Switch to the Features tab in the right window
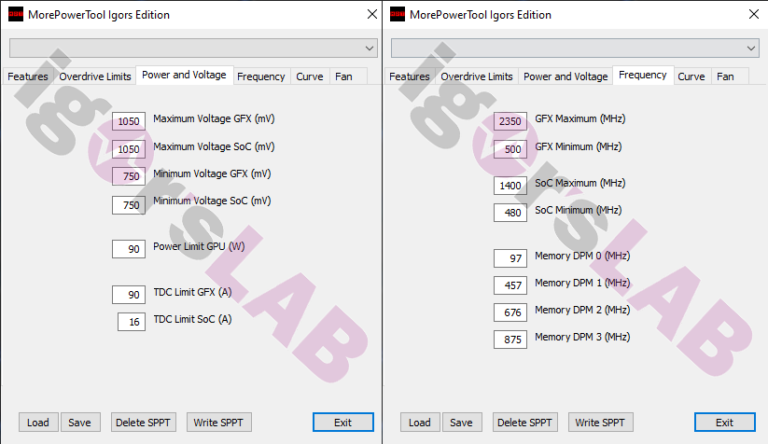Viewport: 768px width, 444px height. pos(409,76)
